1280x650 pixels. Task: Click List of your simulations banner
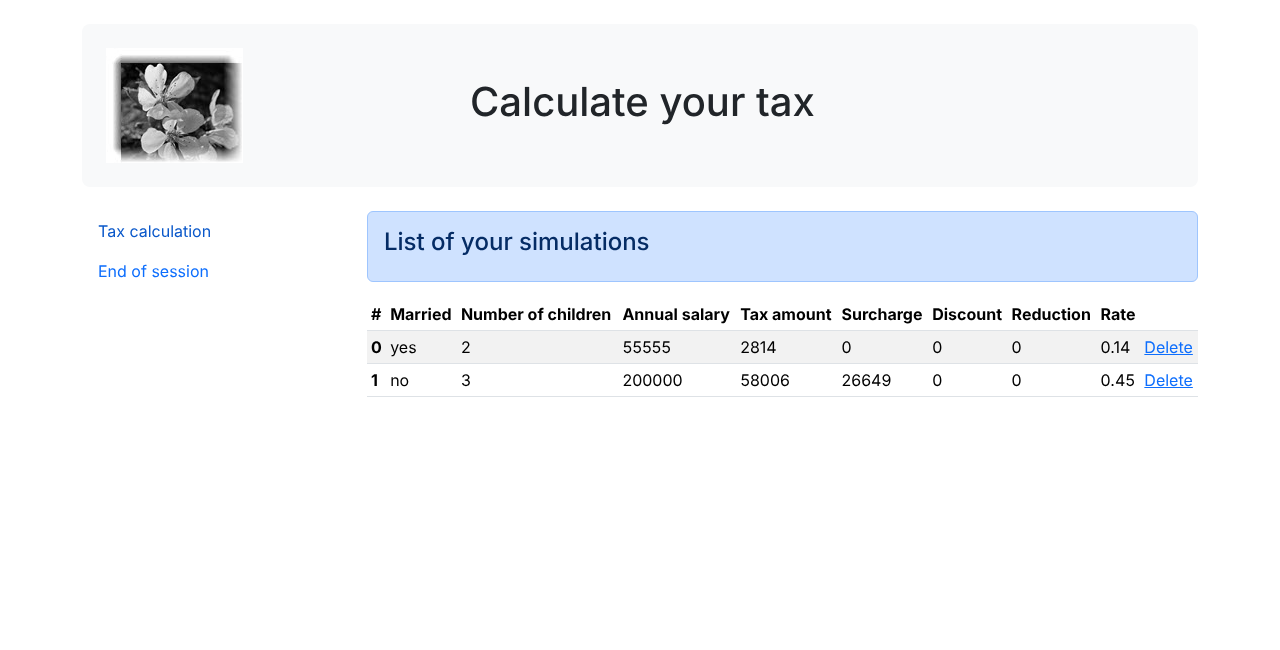pos(782,246)
